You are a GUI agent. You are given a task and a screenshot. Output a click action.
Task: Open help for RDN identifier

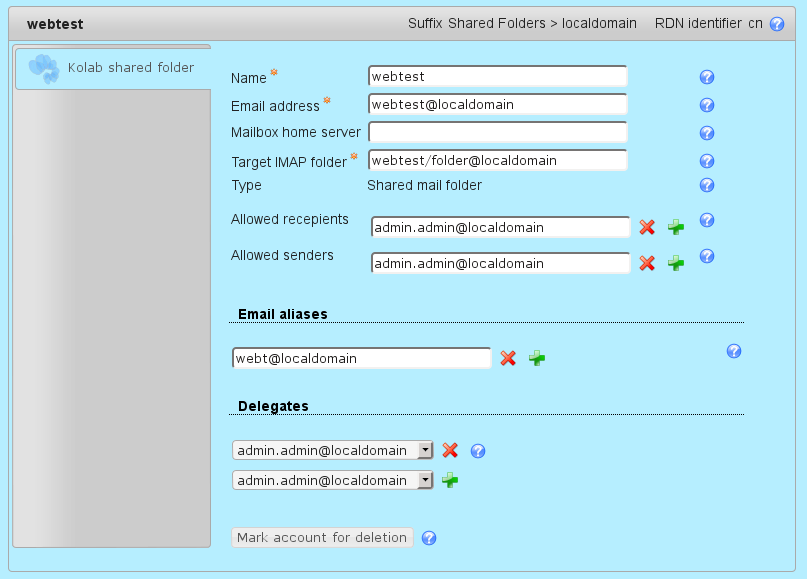pos(777,23)
